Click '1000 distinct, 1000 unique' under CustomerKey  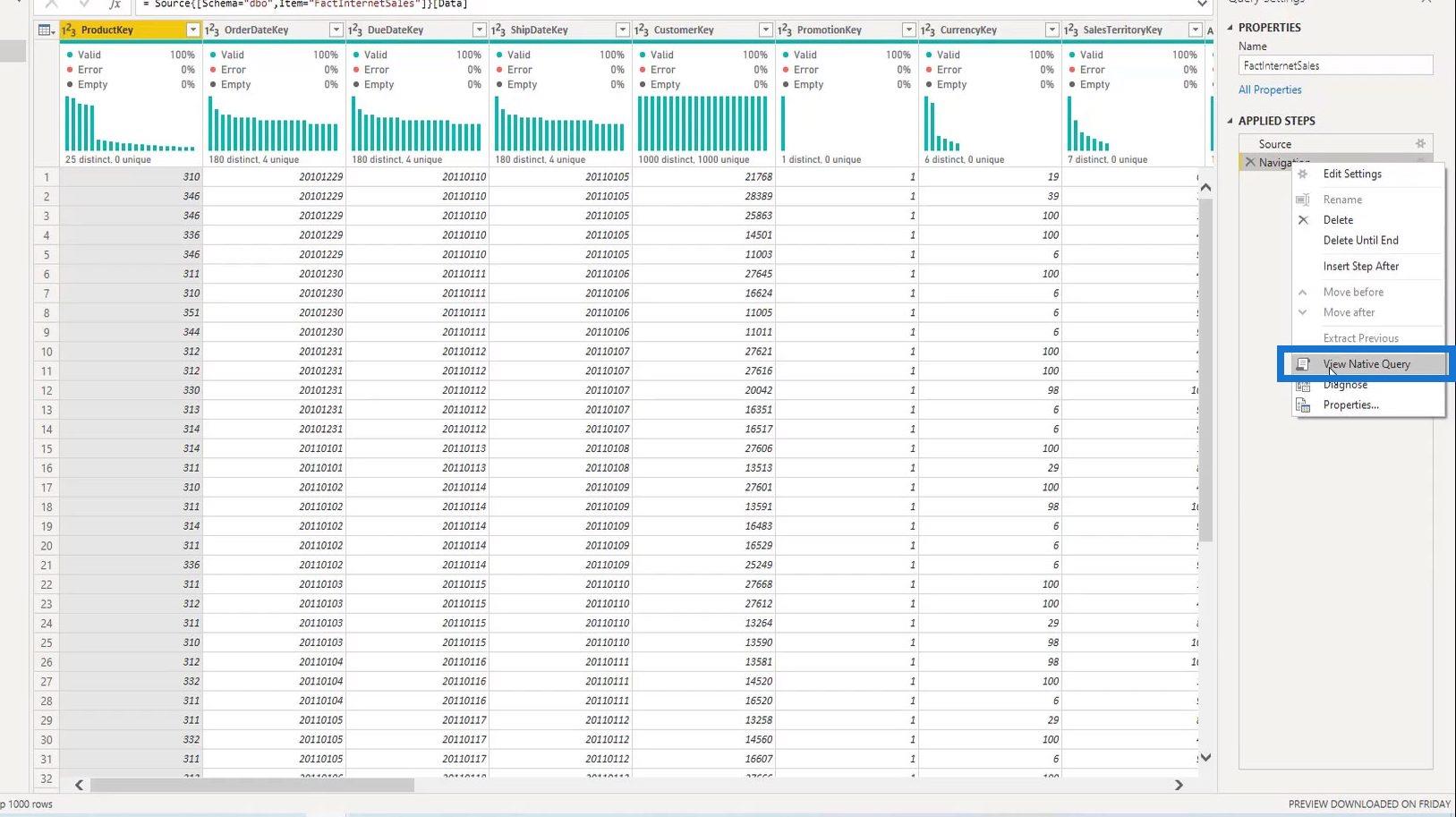(694, 160)
